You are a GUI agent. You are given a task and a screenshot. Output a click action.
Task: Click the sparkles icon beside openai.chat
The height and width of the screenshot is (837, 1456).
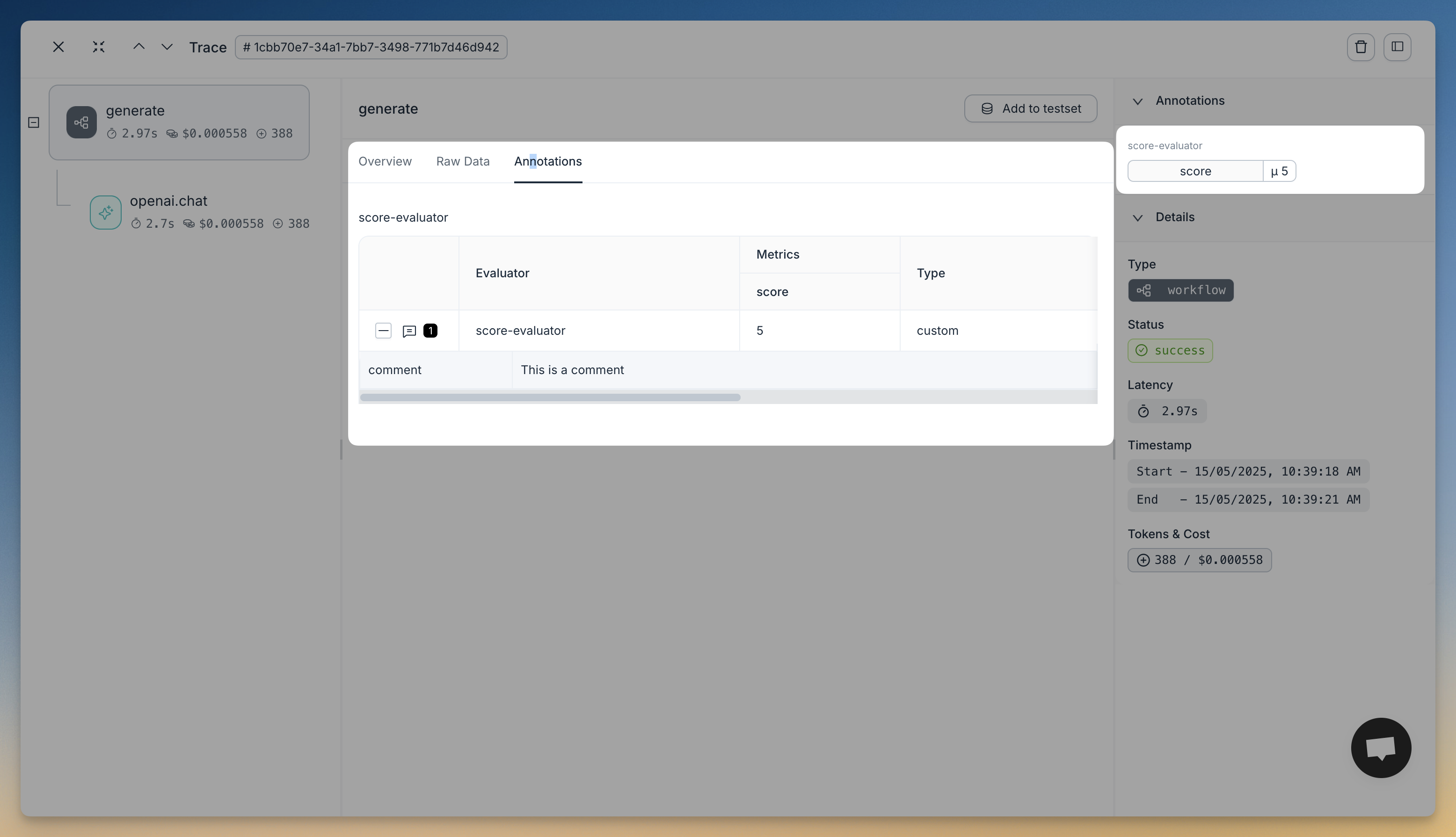(x=105, y=212)
